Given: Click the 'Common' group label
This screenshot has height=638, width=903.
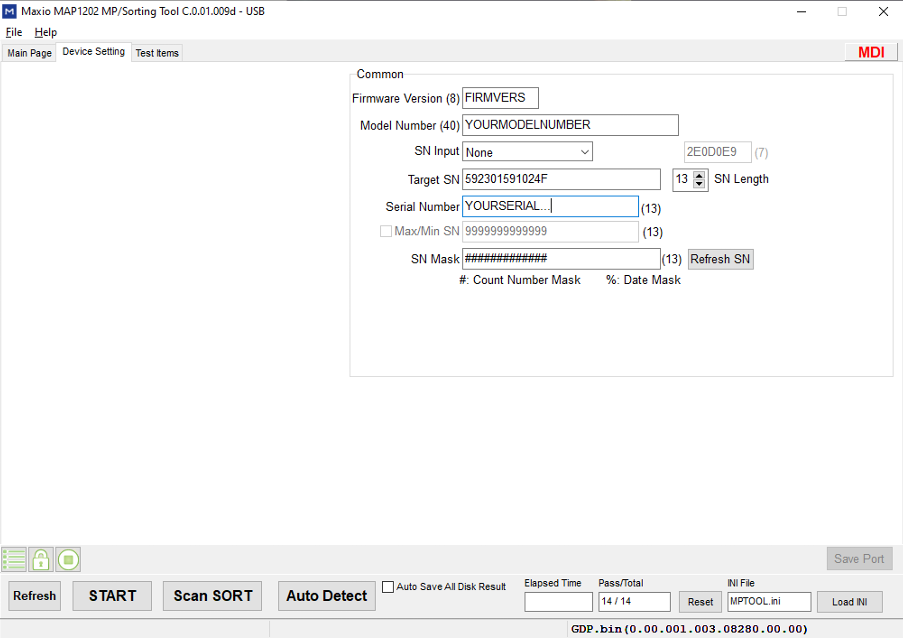Looking at the screenshot, I should pos(380,74).
